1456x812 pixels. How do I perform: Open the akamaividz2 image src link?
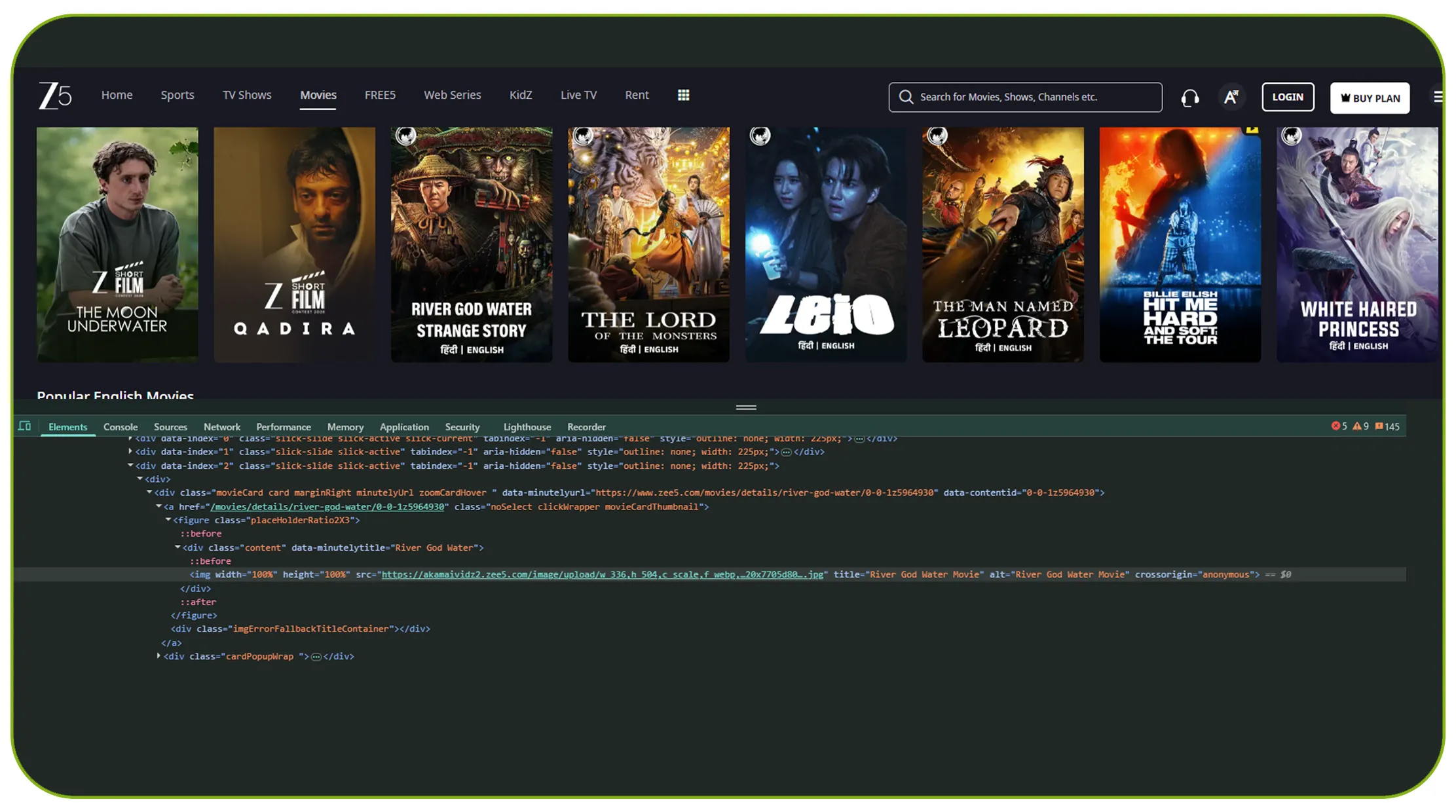tap(603, 574)
